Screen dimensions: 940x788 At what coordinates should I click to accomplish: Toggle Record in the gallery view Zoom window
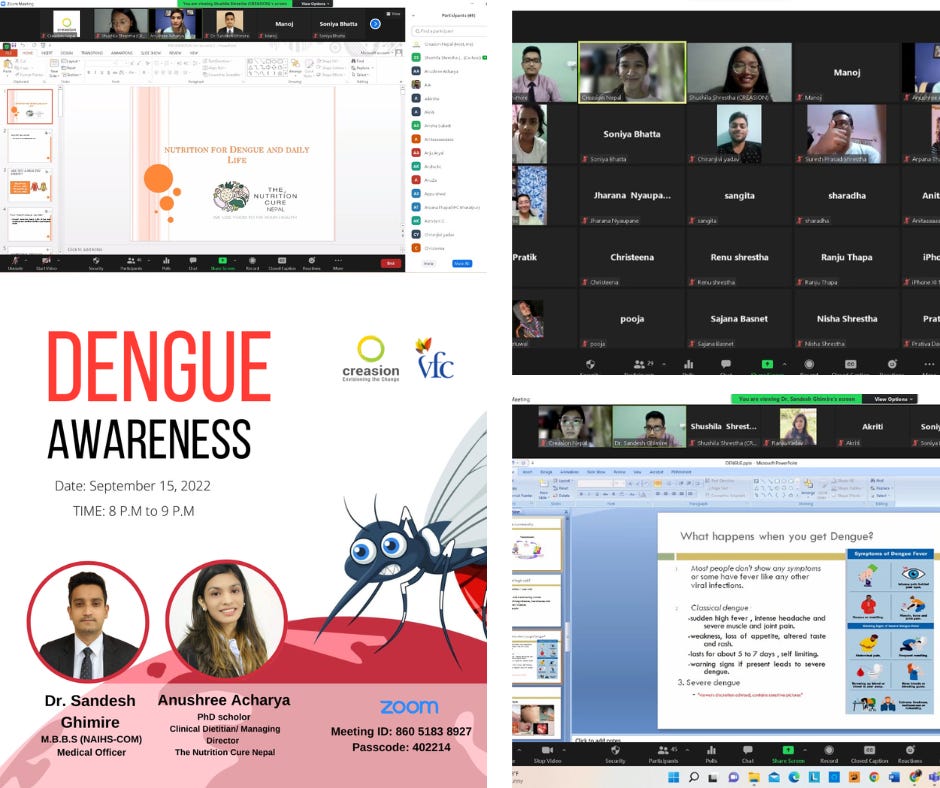[x=809, y=365]
